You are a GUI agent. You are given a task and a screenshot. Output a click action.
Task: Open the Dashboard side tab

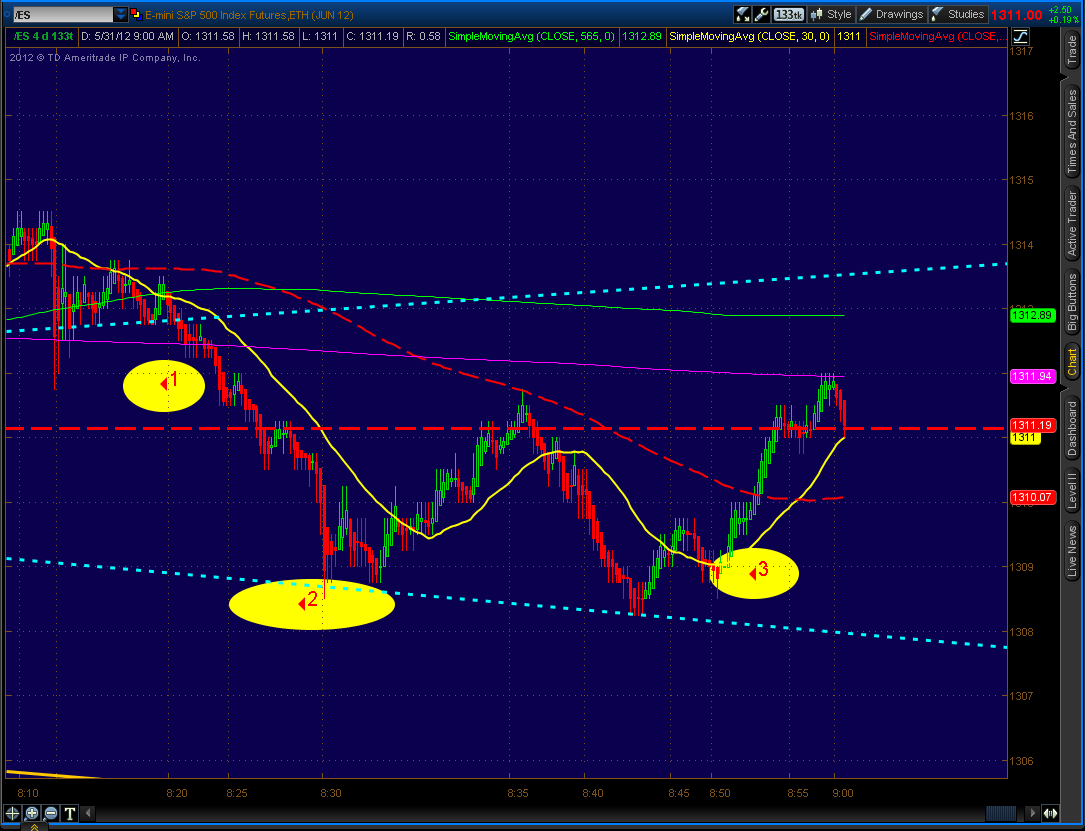coord(1072,429)
